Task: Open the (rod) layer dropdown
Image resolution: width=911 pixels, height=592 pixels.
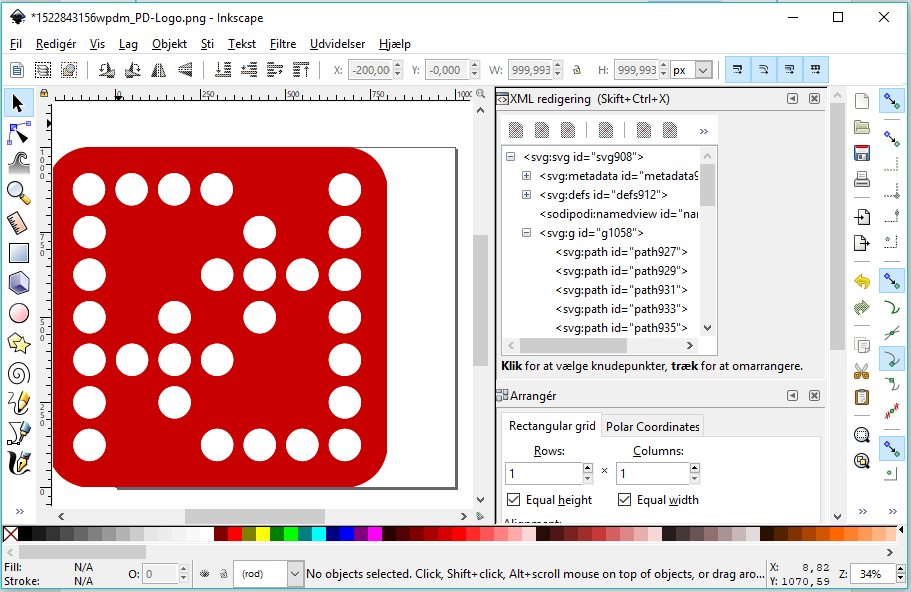Action: pyautogui.click(x=295, y=574)
